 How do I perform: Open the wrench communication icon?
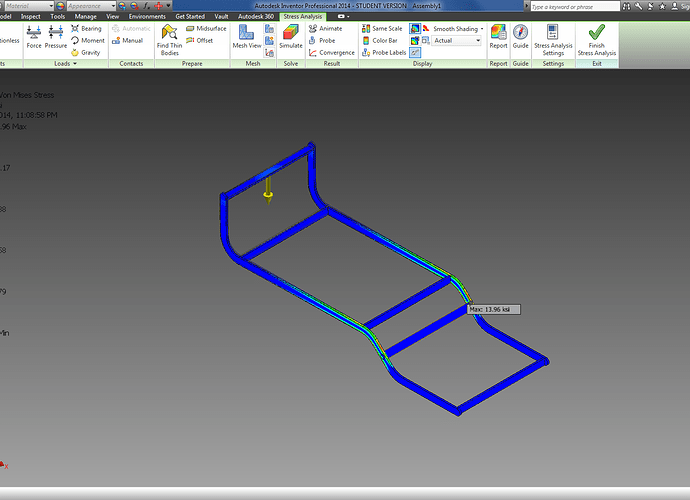click(x=639, y=6)
